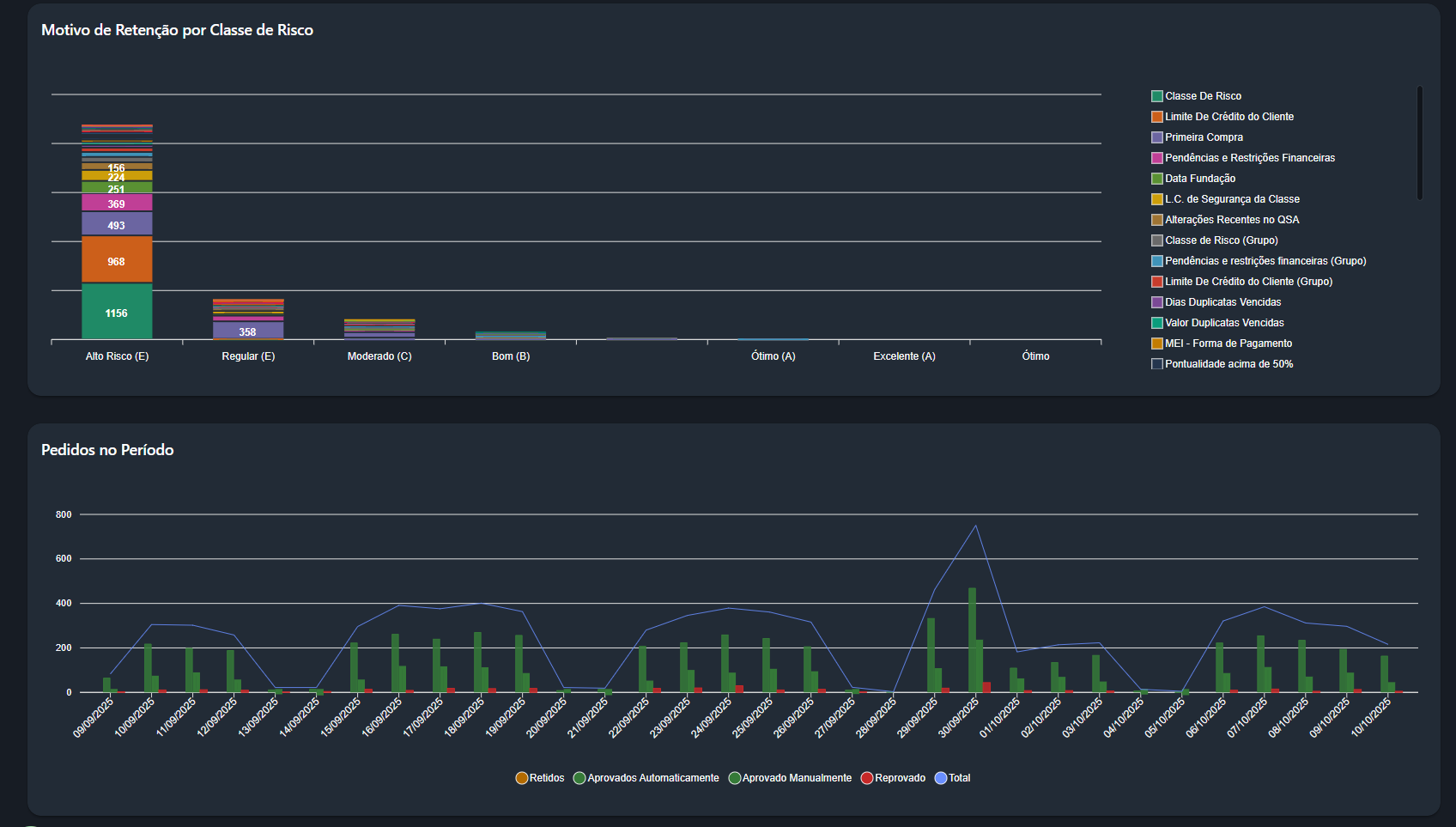Viewport: 1456px width, 827px height.
Task: Click the 358 segment in Regular bar
Action: pyautogui.click(x=248, y=331)
